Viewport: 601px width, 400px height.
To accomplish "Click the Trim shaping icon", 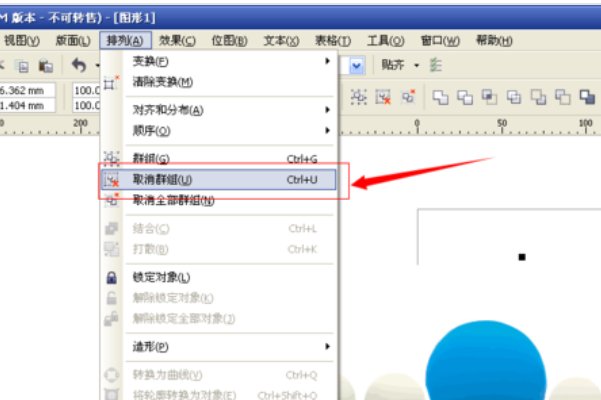I will [465, 97].
